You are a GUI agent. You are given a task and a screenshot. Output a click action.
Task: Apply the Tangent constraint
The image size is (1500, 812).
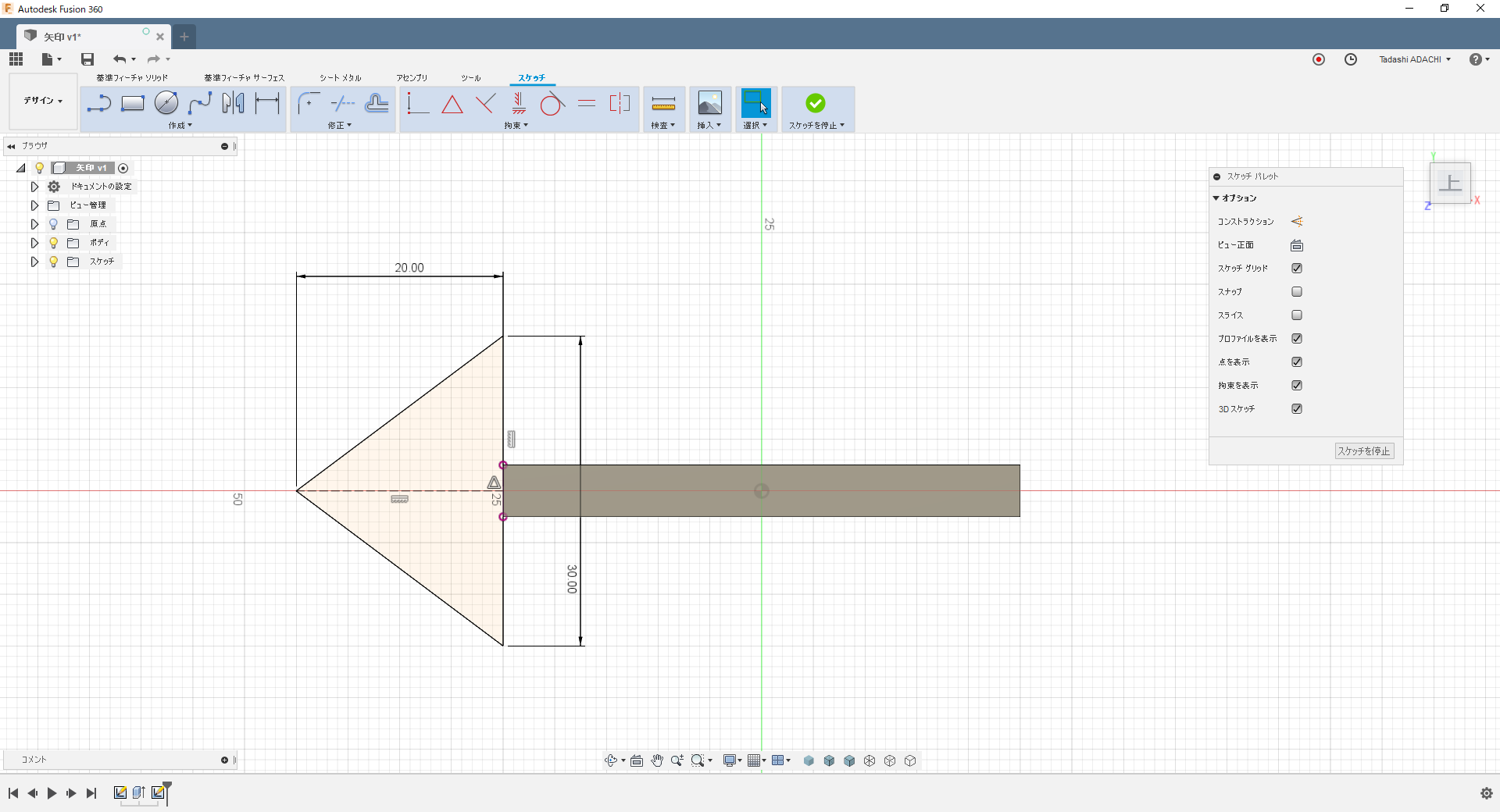pyautogui.click(x=552, y=103)
